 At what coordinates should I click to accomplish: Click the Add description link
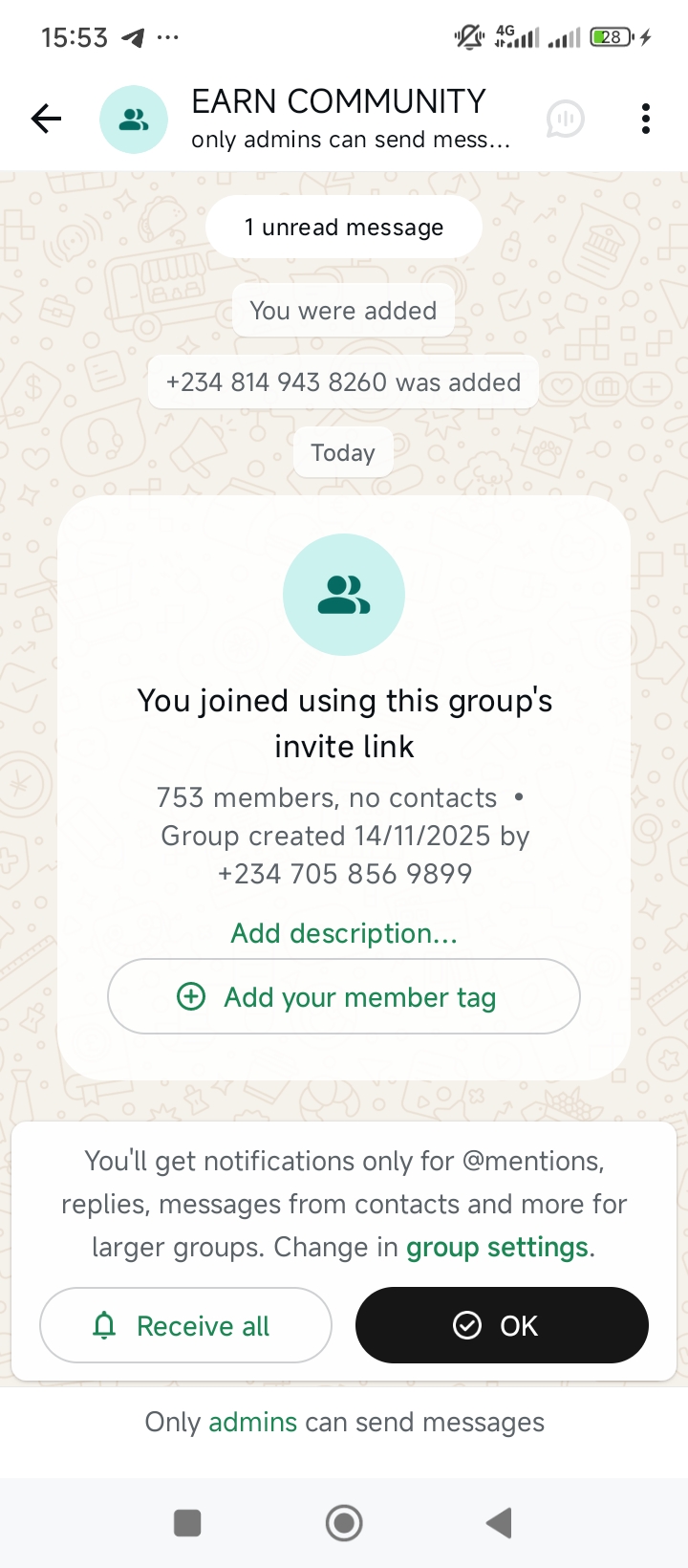click(344, 933)
